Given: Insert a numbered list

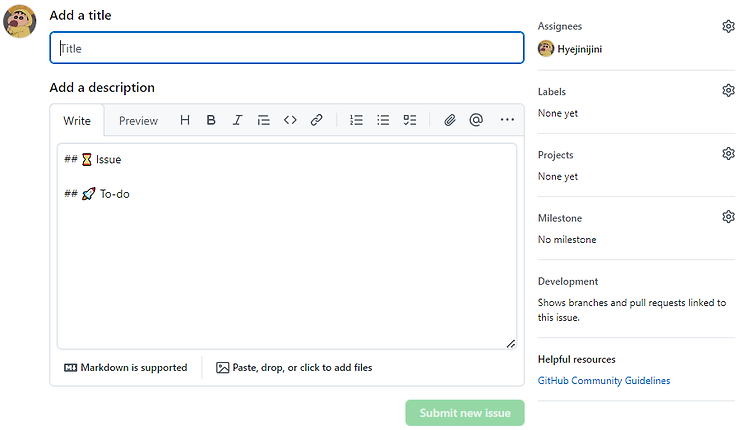Looking at the screenshot, I should [x=356, y=120].
